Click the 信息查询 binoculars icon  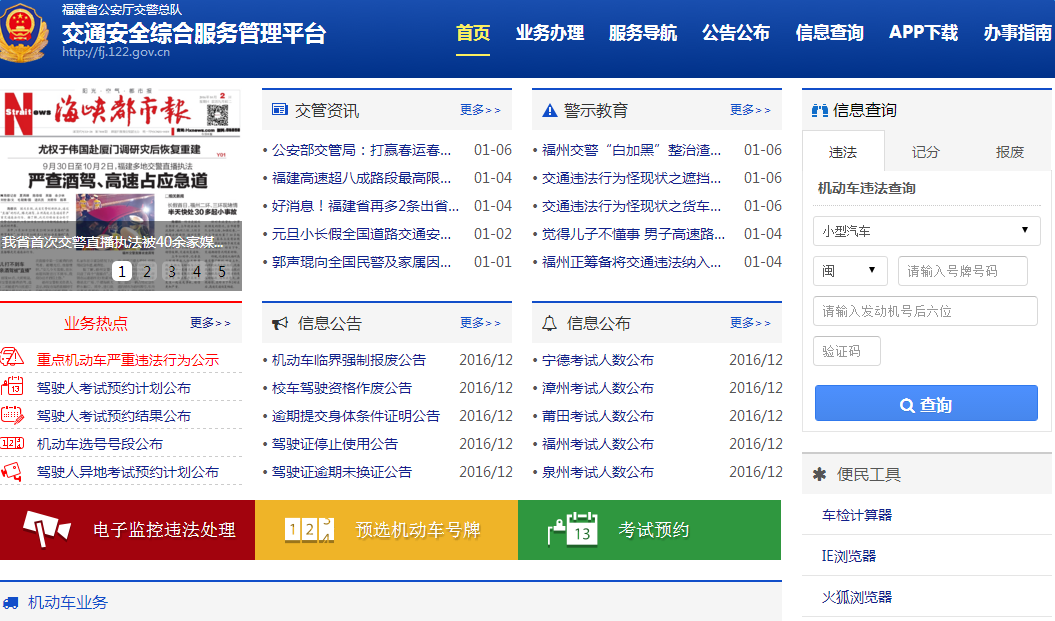coord(820,110)
